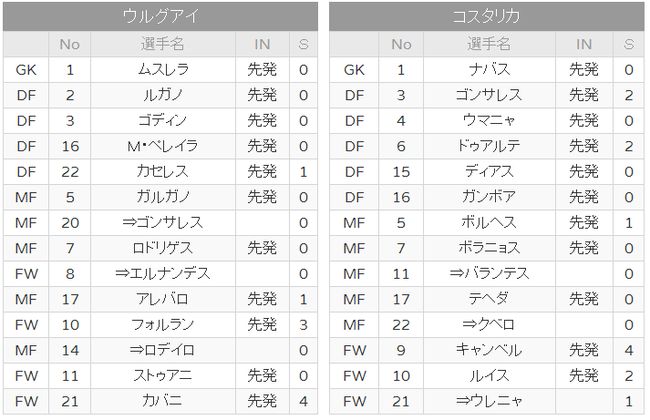The image size is (650, 420).
Task: Click the ウルグアイ team header
Action: click(x=160, y=16)
